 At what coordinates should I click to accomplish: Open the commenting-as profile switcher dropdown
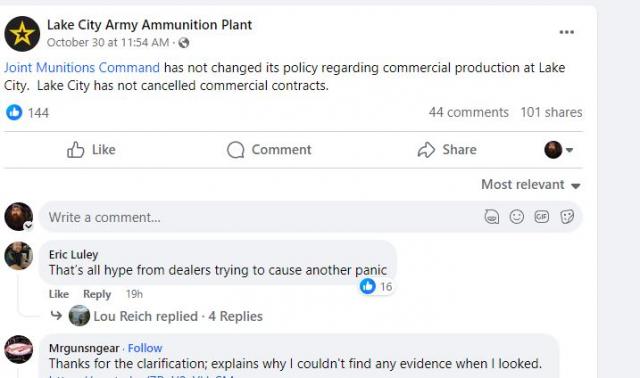coord(559,150)
